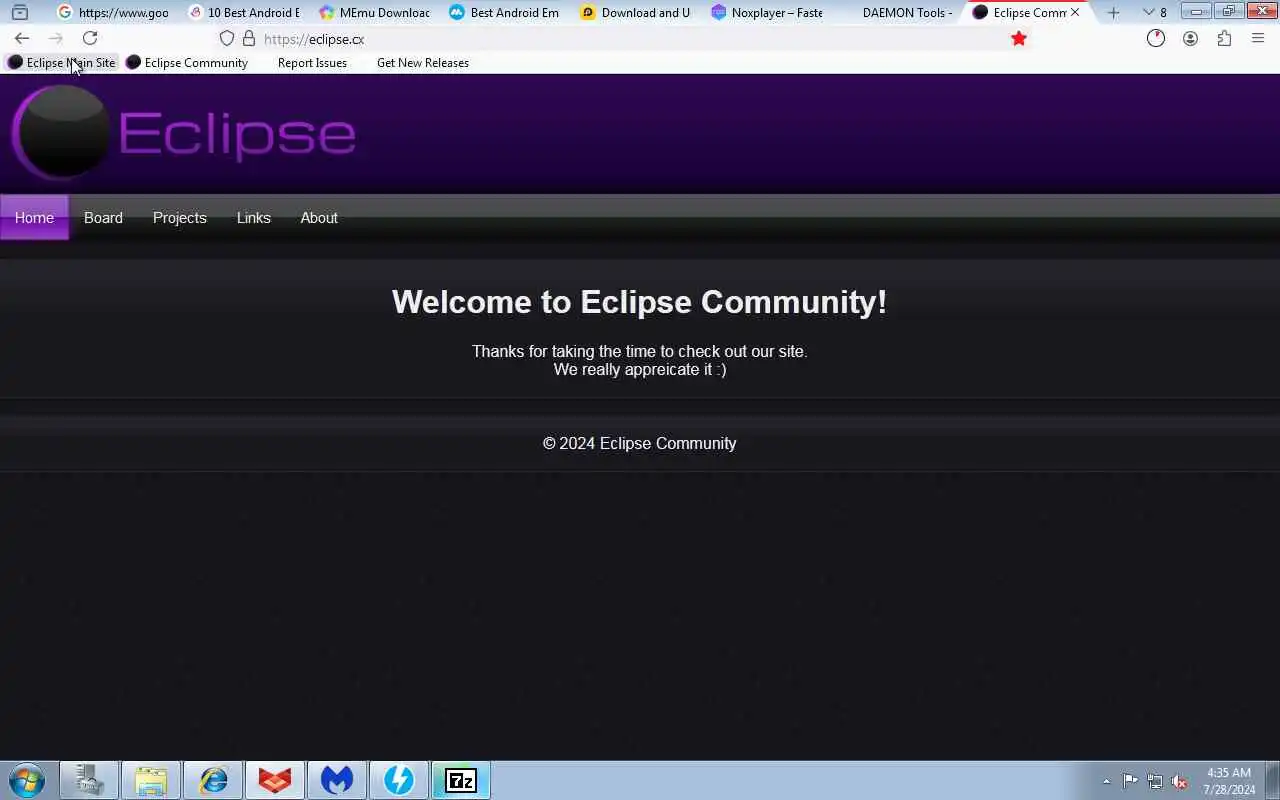Click the network tray icon

click(x=1155, y=781)
